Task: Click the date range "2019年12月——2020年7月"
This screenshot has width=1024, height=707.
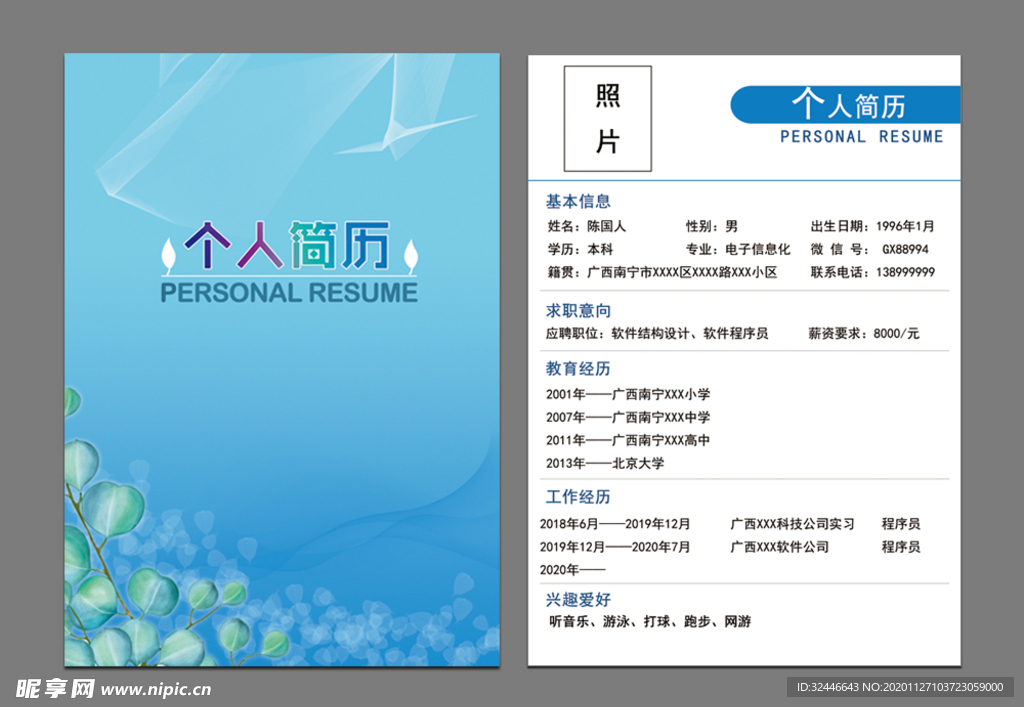Action: click(x=615, y=547)
